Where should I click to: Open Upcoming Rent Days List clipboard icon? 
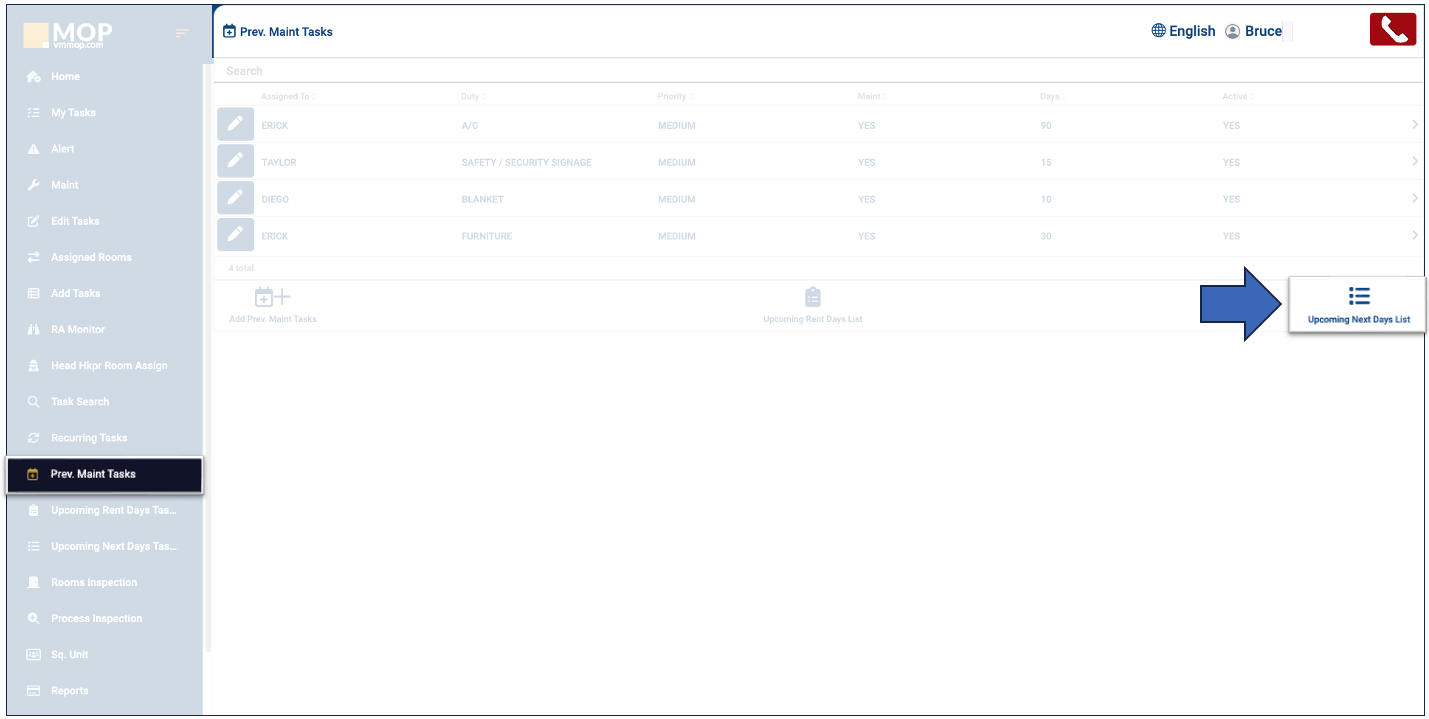(x=812, y=297)
